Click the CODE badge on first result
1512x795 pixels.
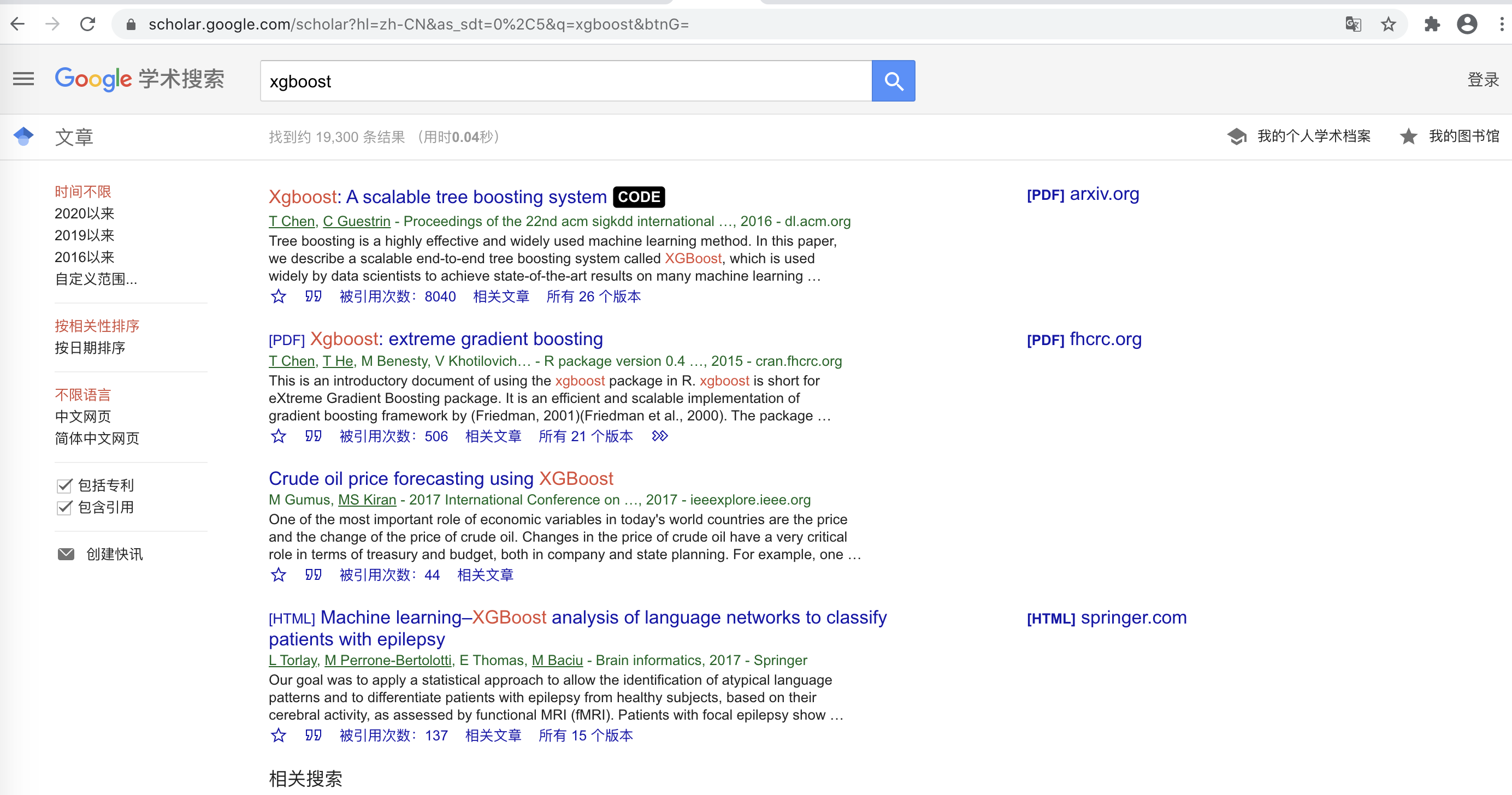pyautogui.click(x=639, y=197)
